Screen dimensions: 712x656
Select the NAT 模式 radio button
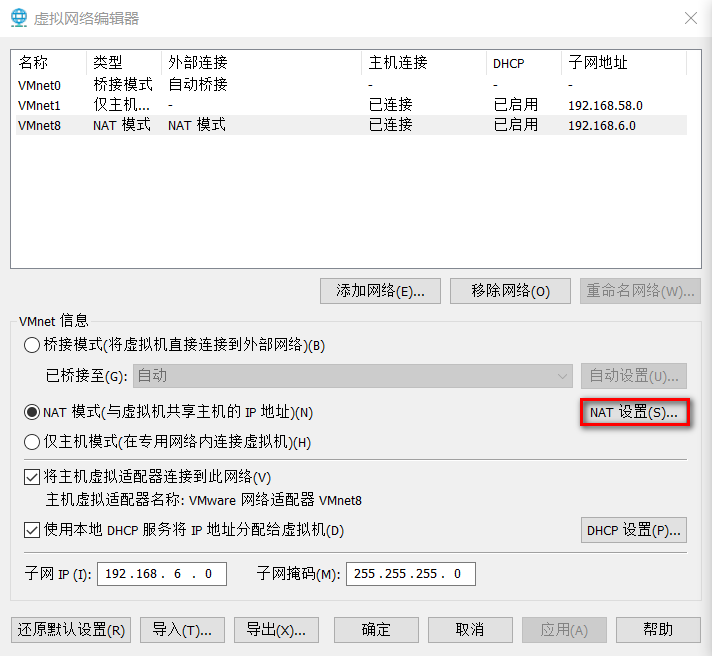(32, 412)
